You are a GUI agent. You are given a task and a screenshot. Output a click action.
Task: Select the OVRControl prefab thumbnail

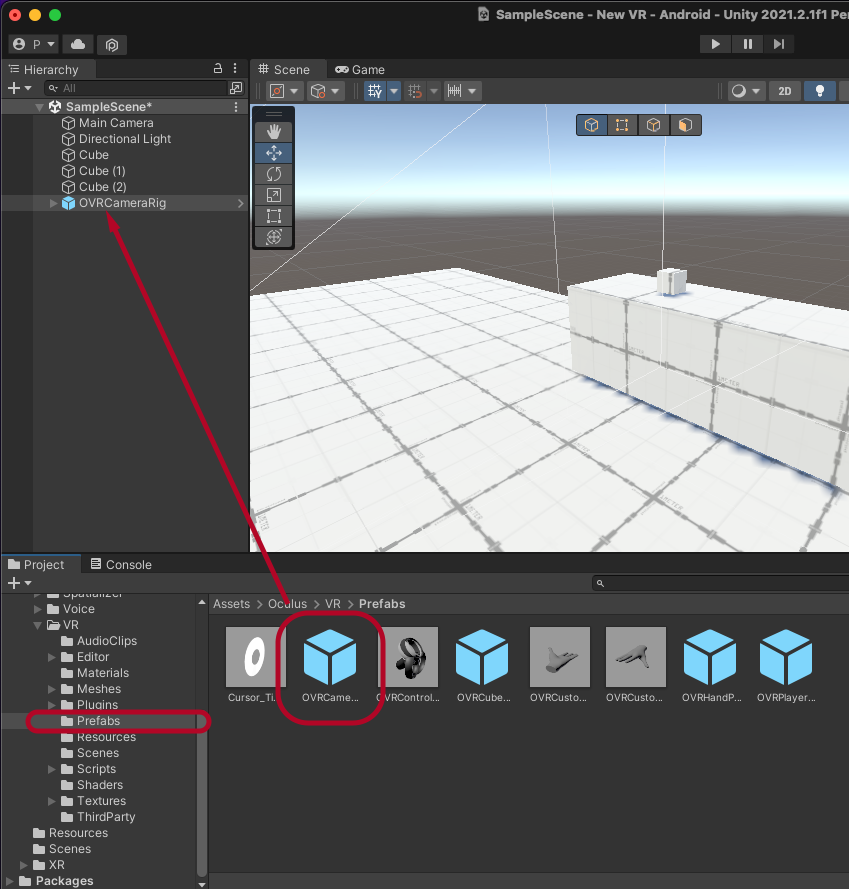click(408, 657)
